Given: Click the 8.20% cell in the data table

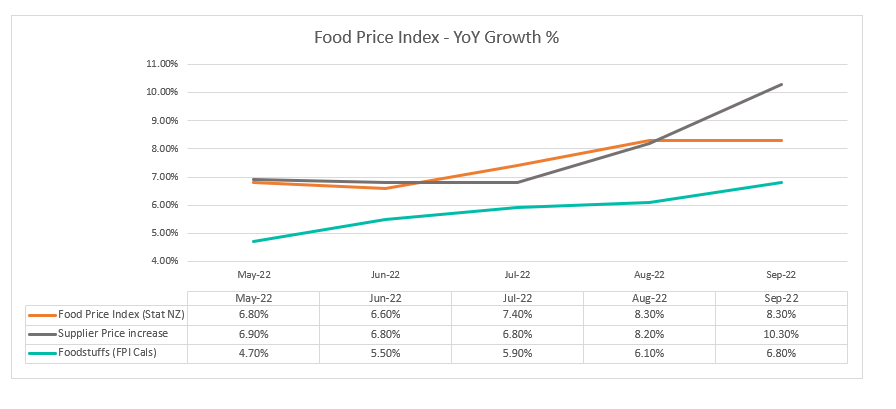Looking at the screenshot, I should [649, 332].
